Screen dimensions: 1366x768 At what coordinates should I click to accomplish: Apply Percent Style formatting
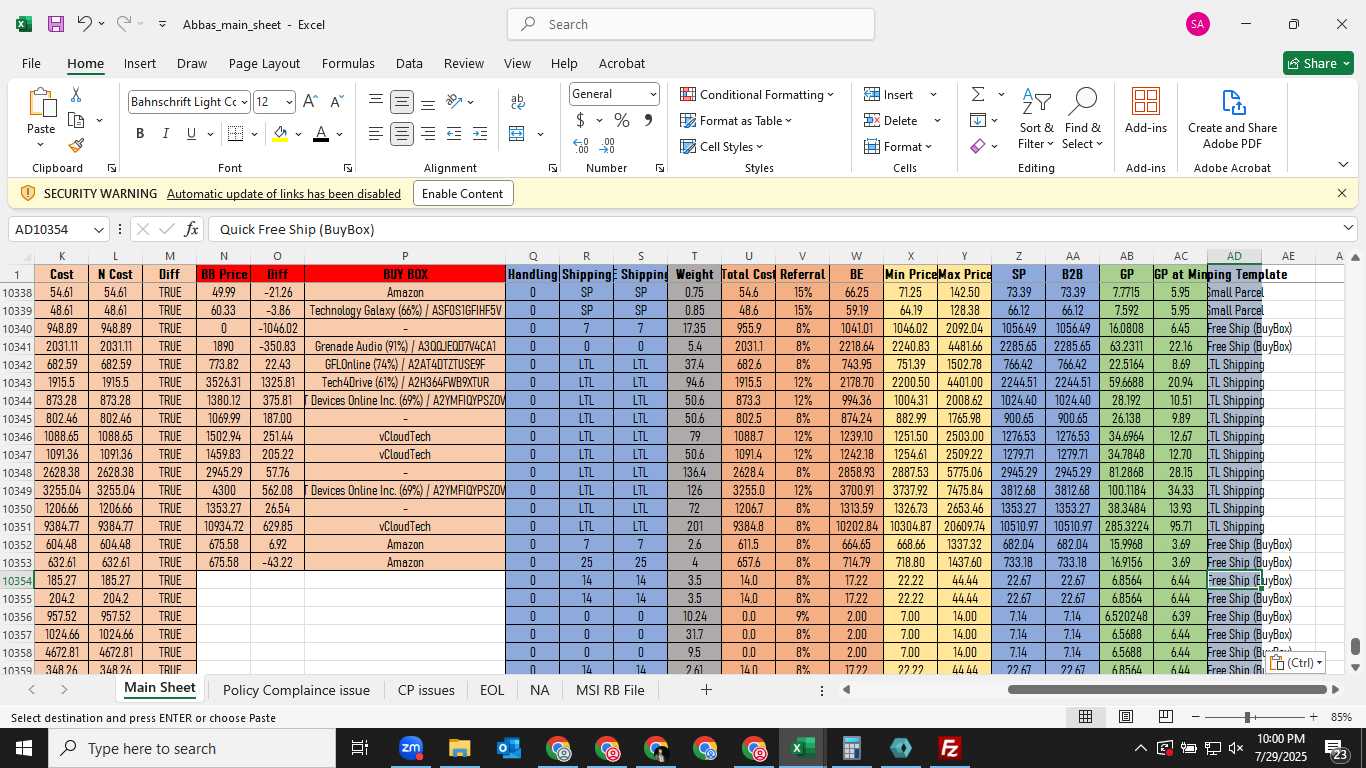(621, 120)
